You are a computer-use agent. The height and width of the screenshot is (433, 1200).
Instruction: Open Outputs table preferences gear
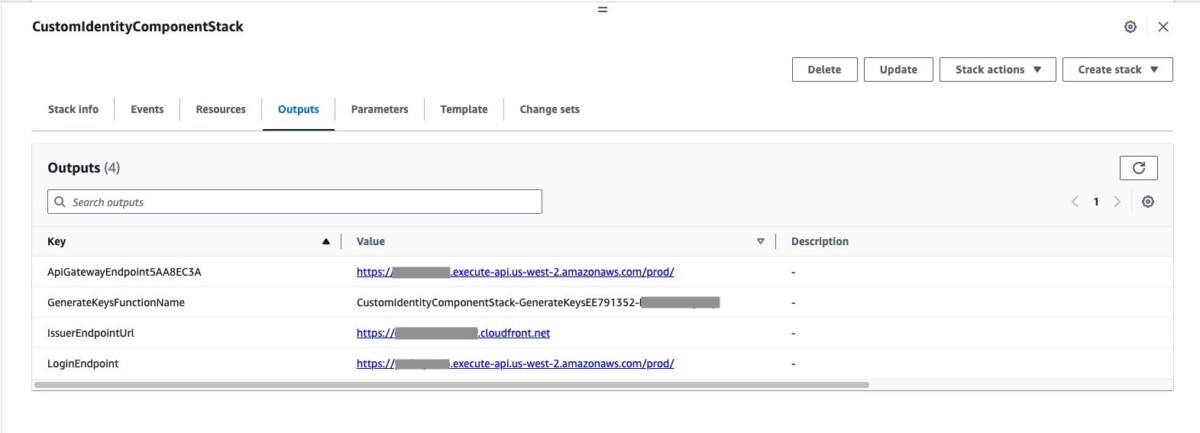point(1148,202)
